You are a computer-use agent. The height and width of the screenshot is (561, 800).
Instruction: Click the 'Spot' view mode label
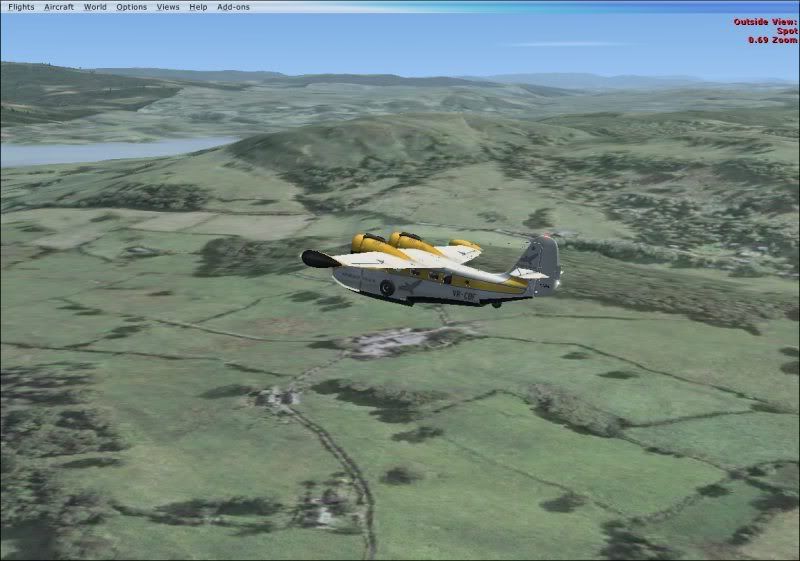coord(787,31)
